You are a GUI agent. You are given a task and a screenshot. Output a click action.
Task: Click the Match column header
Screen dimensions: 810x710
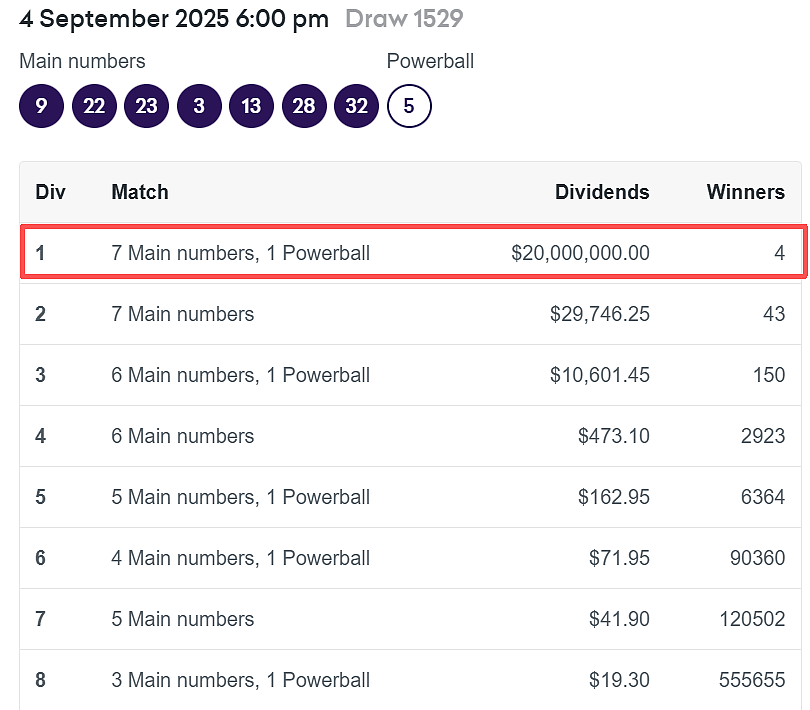pyautogui.click(x=140, y=192)
